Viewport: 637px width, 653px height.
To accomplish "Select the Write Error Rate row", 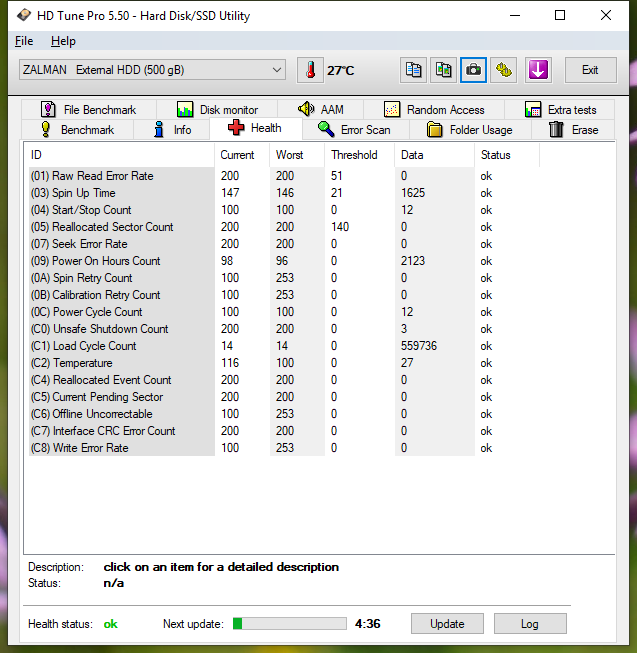I will [284, 448].
